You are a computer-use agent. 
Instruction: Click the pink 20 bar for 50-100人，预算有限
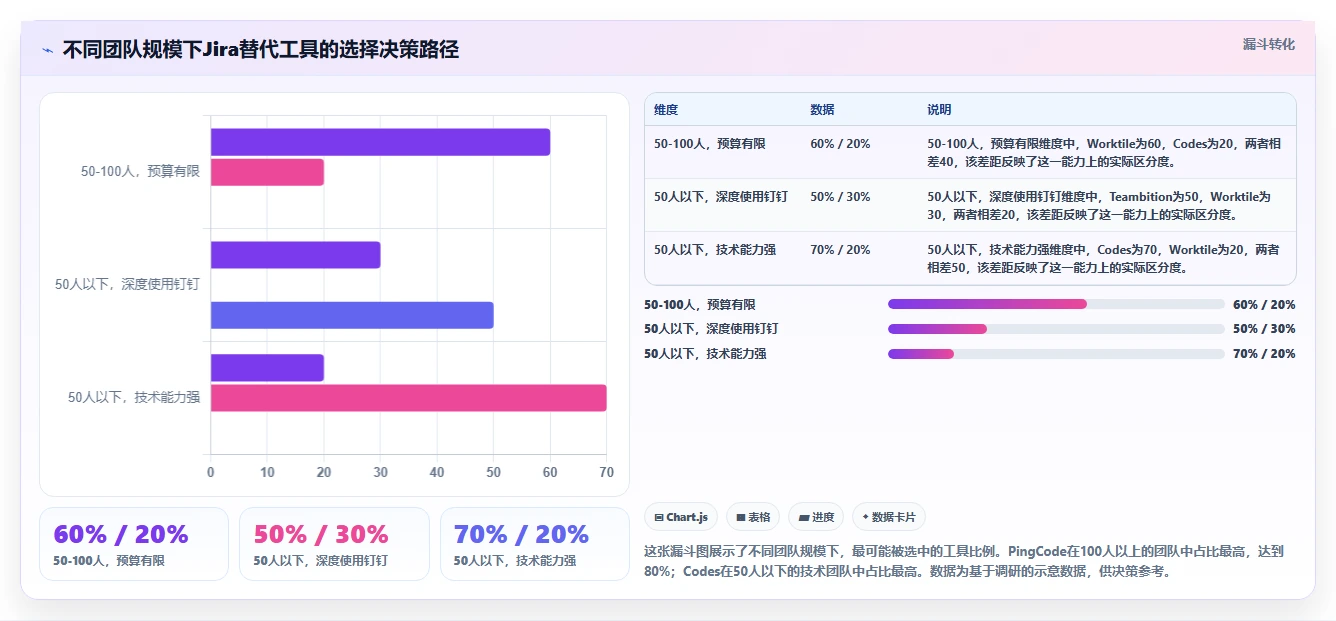coord(267,172)
